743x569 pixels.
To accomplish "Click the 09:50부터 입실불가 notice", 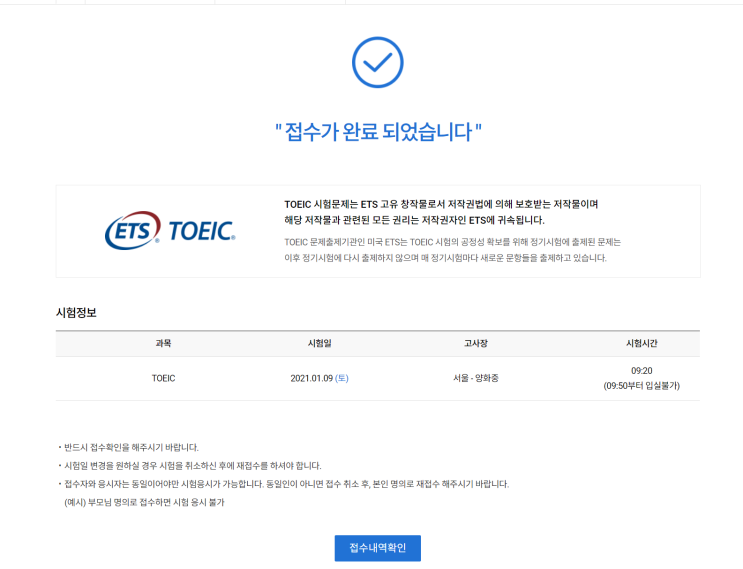I will pyautogui.click(x=642, y=386).
